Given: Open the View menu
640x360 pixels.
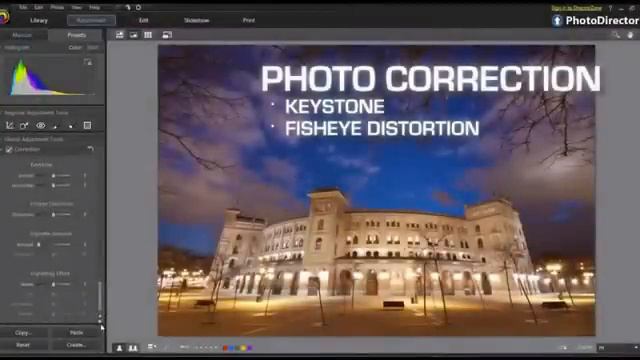Looking at the screenshot, I should pos(77,7).
